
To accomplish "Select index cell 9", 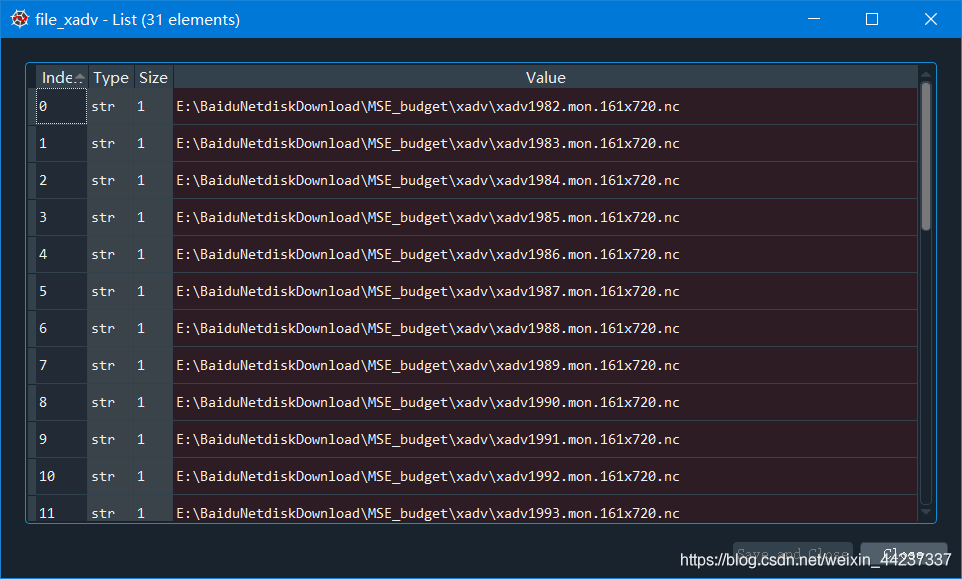I will point(61,439).
